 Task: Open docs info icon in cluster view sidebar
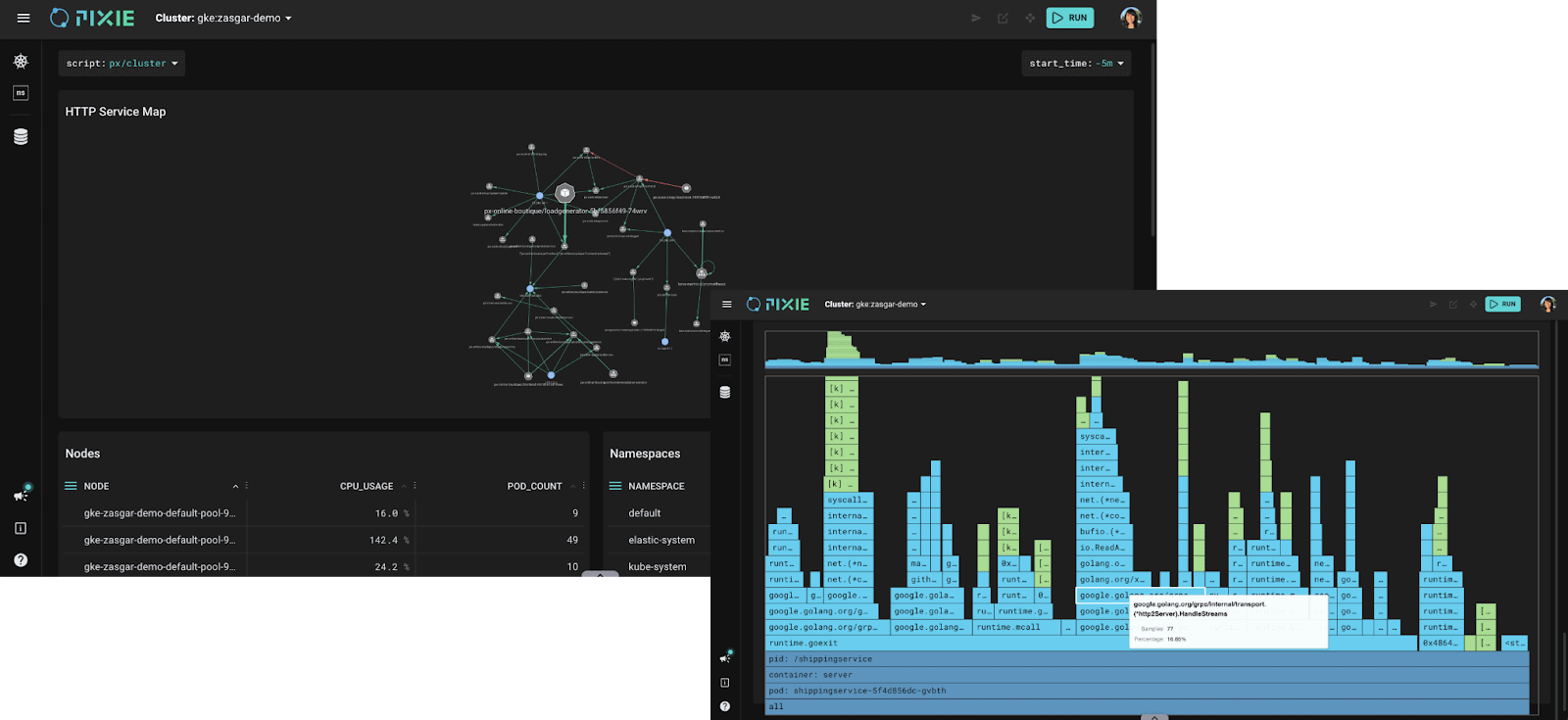point(21,528)
